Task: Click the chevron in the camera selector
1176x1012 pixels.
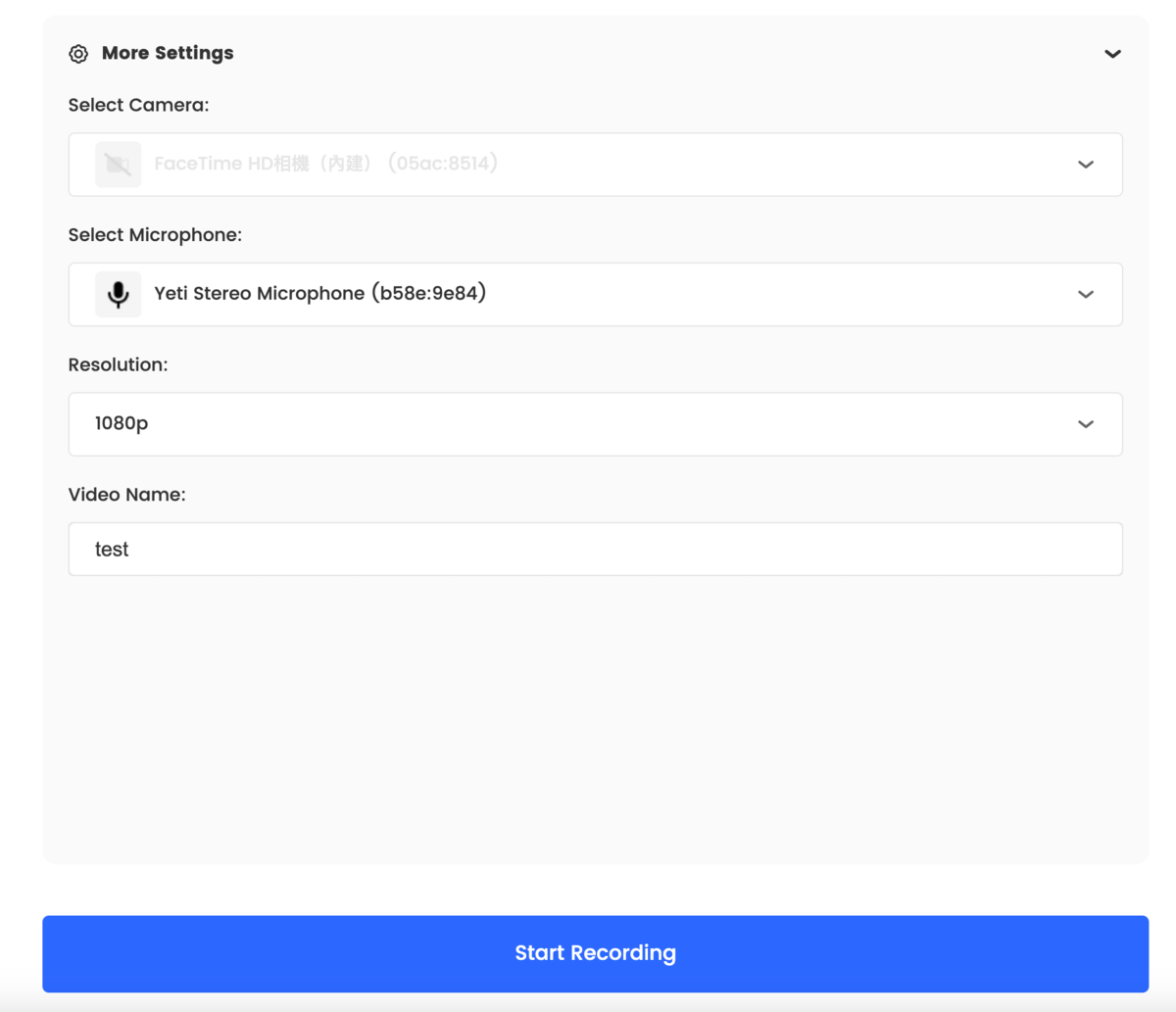Action: 1086,165
